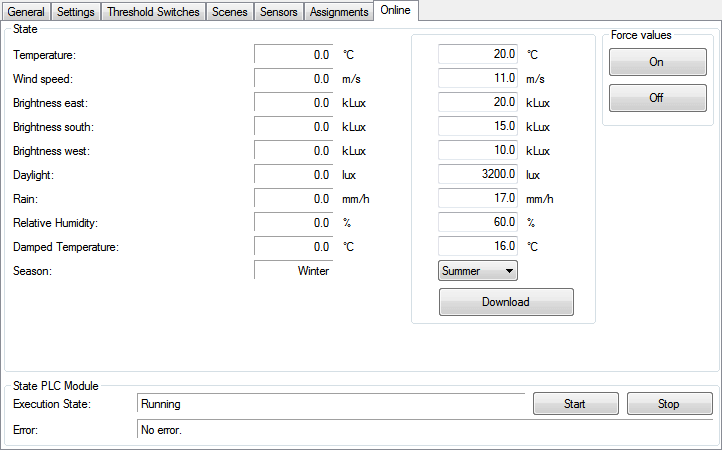Click the Season: label

[x=32, y=271]
